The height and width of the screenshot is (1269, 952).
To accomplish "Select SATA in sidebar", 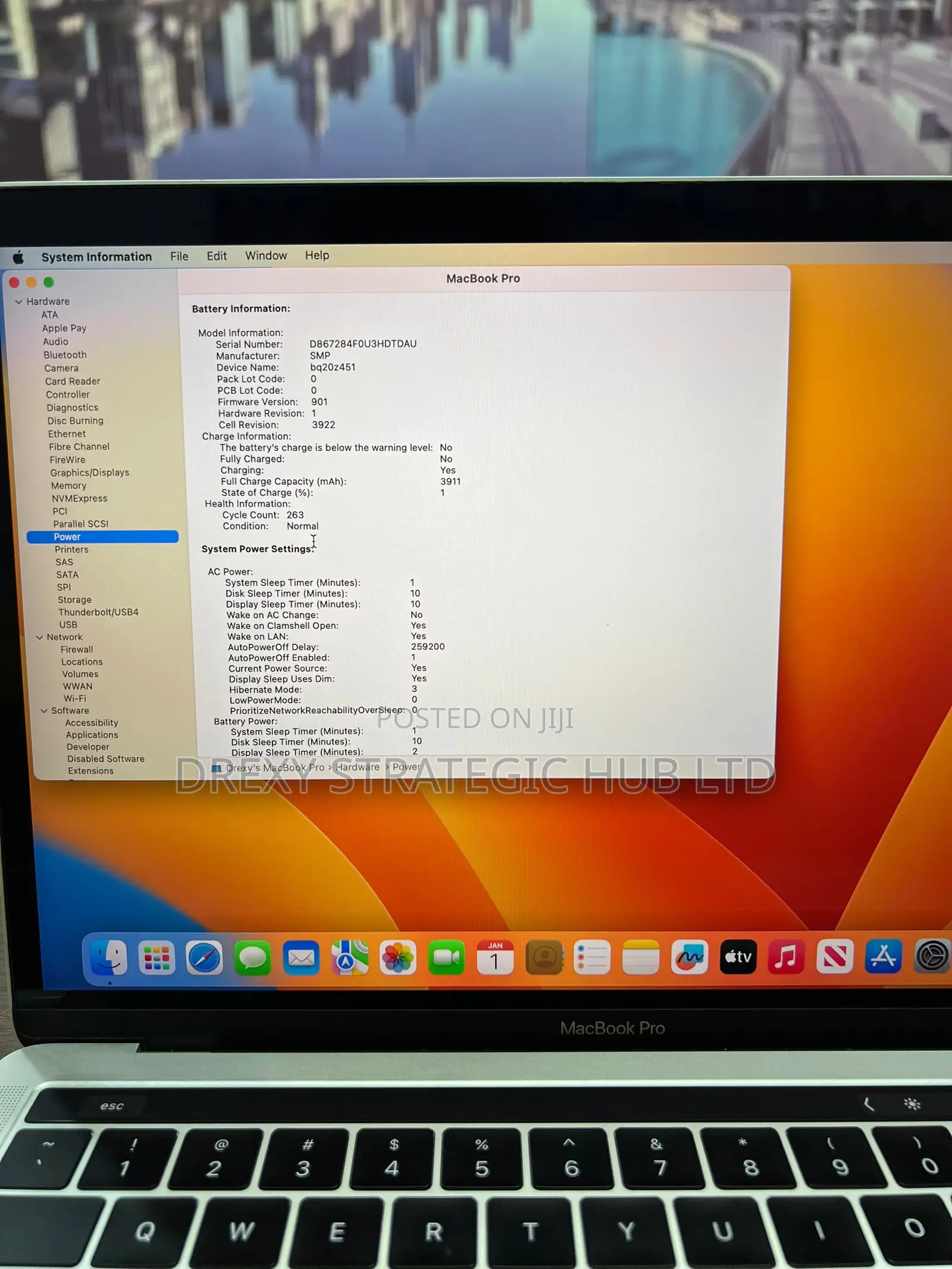I will click(x=67, y=575).
